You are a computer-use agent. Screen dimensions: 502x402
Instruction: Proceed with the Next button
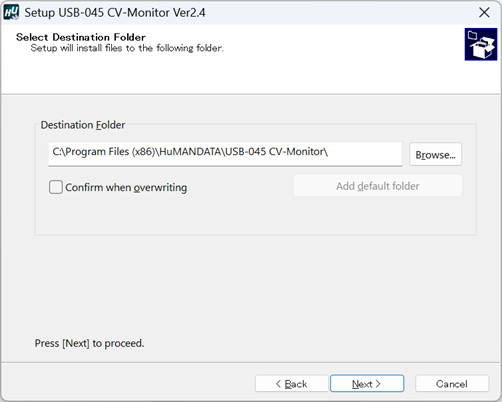(367, 383)
